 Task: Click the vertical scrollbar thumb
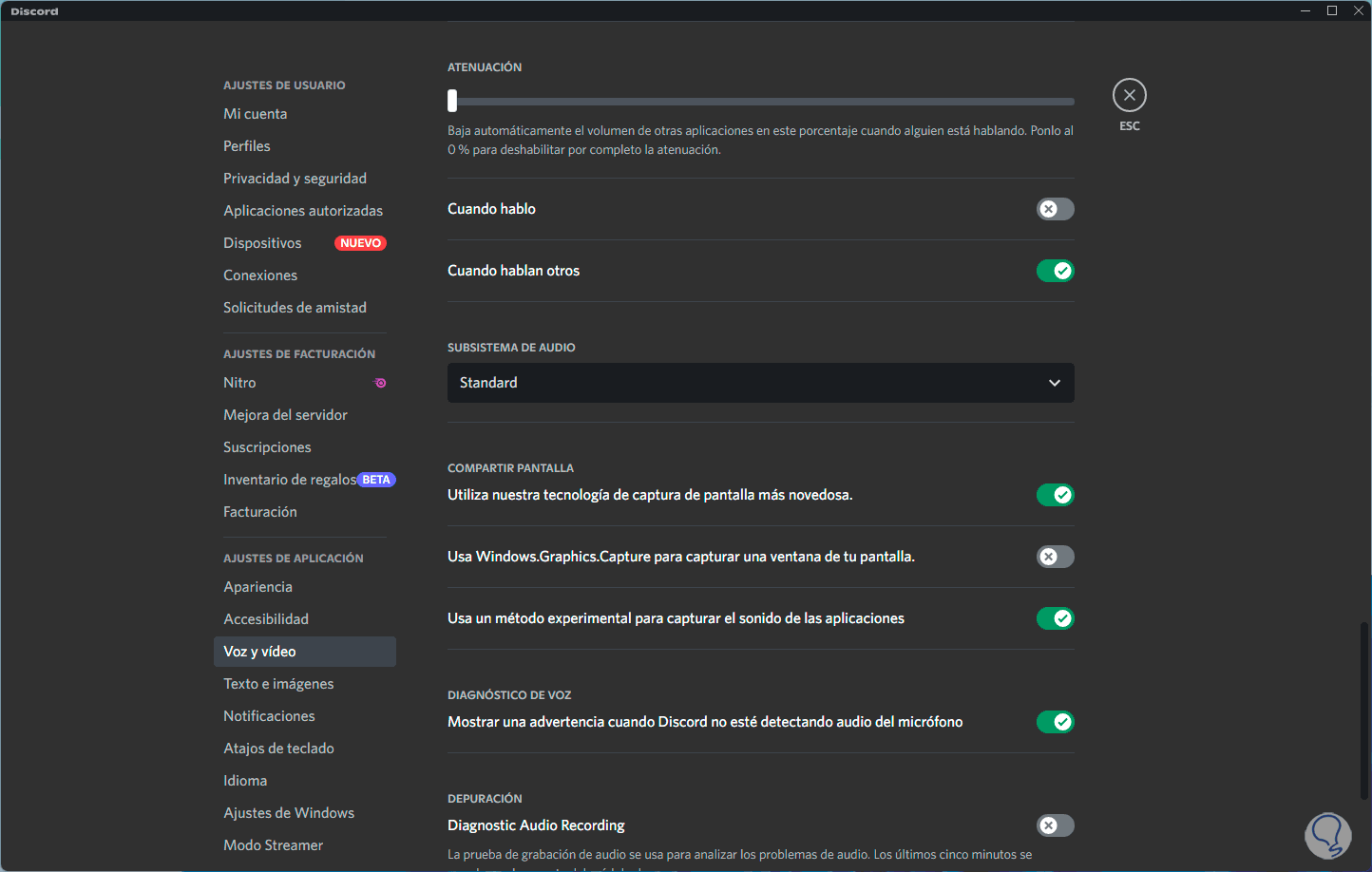(x=1364, y=710)
